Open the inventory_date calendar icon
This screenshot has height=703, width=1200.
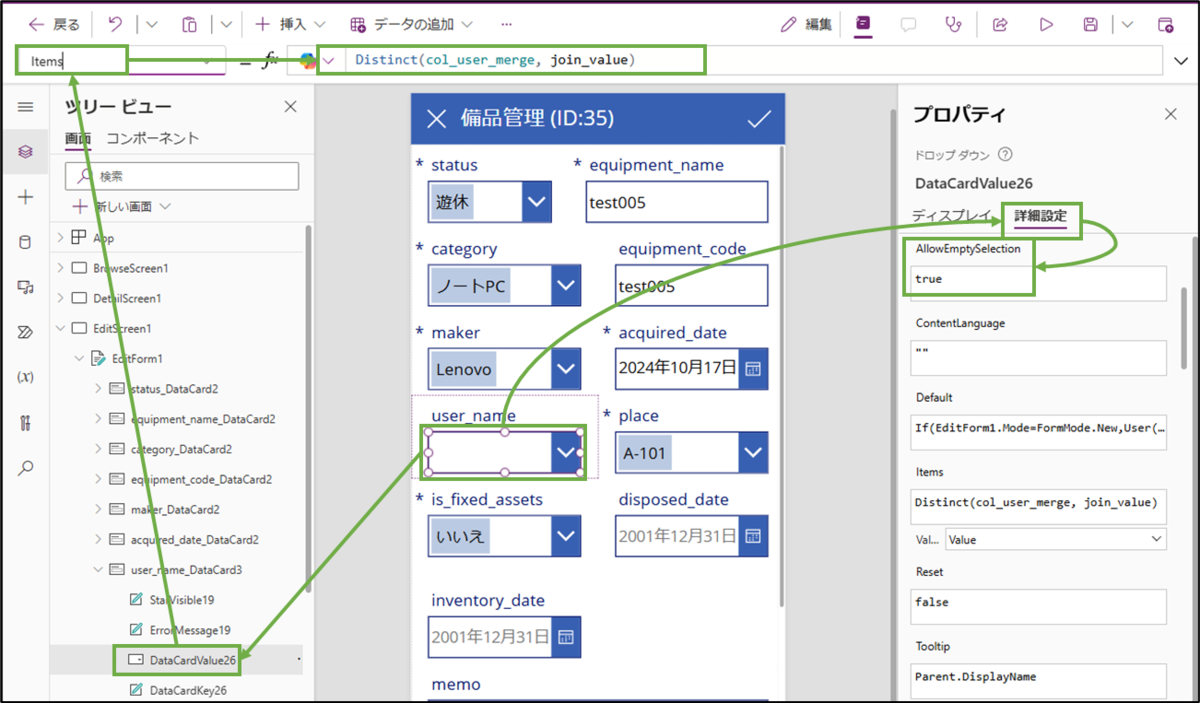566,636
